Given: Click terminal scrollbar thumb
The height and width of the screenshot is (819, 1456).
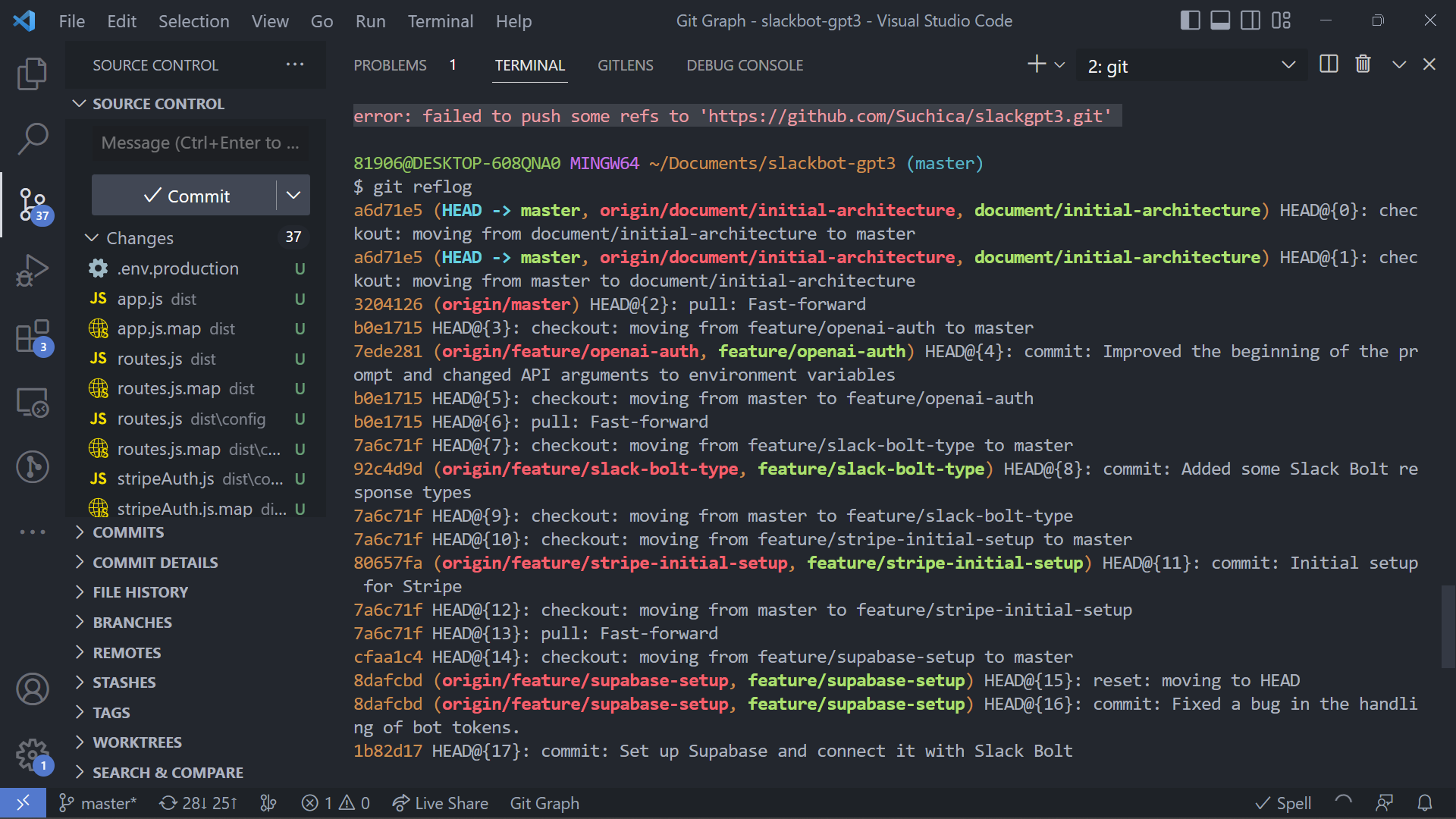Looking at the screenshot, I should 1448,626.
